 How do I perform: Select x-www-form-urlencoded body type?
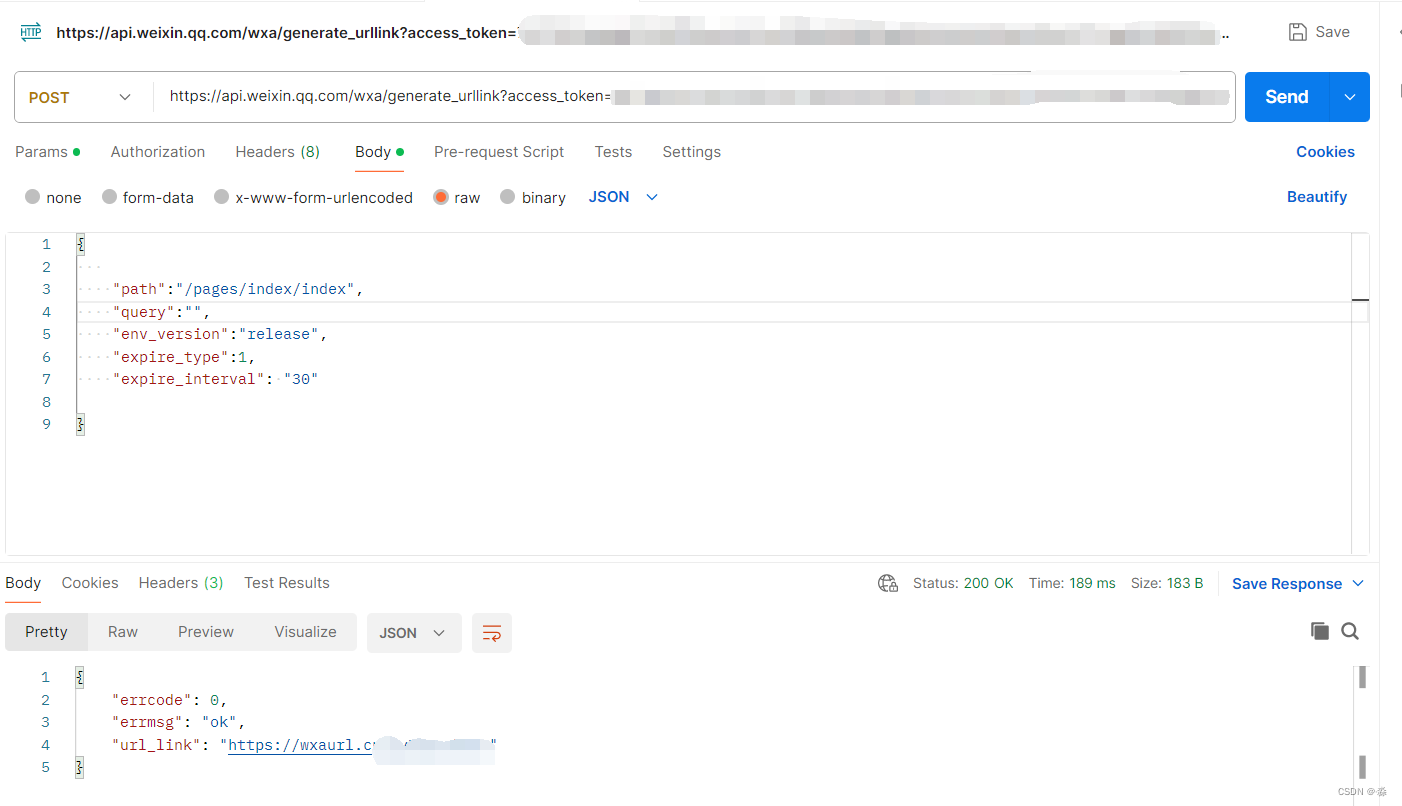pyautogui.click(x=221, y=197)
